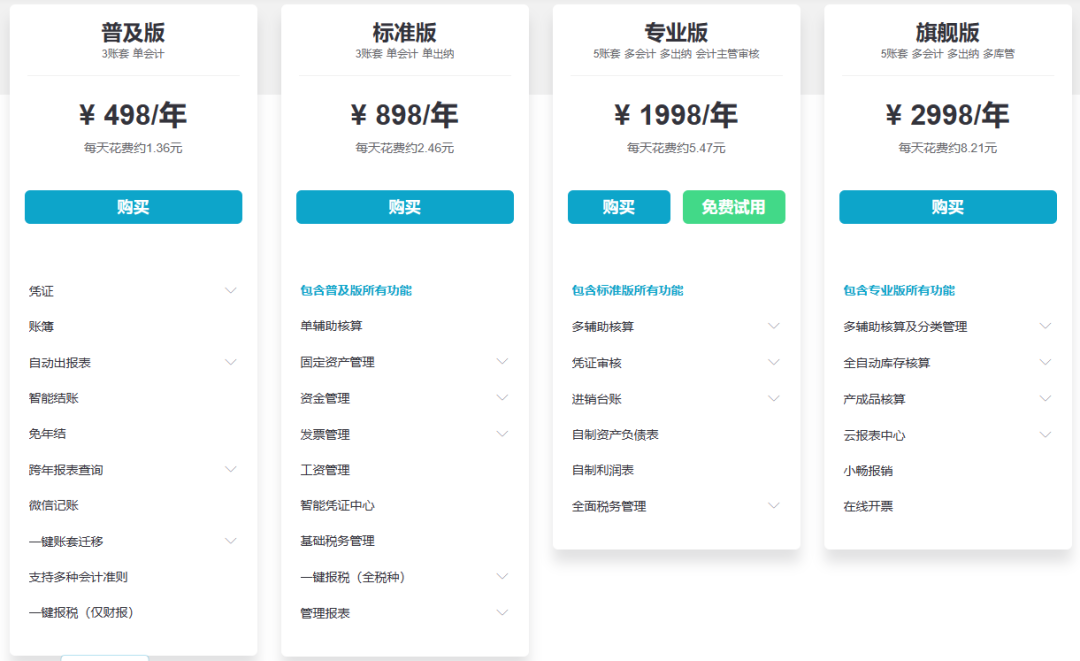
Task: Expand the 管理报表 row chevron
Action: pyautogui.click(x=502, y=613)
